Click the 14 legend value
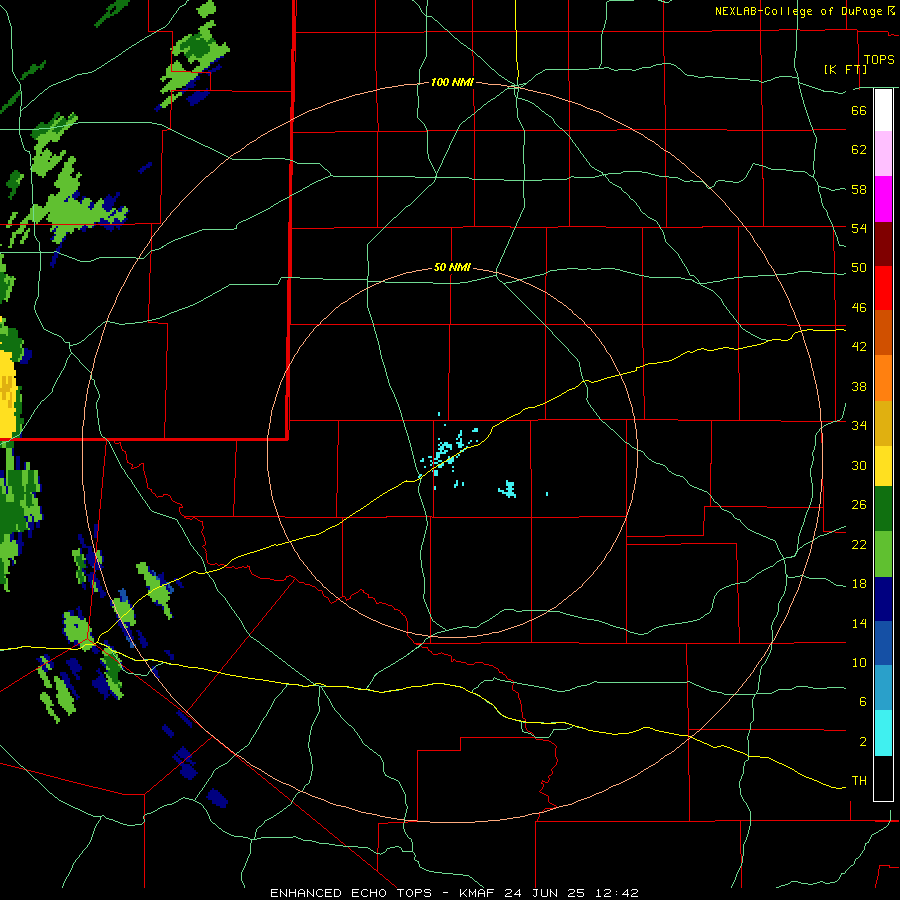This screenshot has height=900, width=900. [x=859, y=623]
